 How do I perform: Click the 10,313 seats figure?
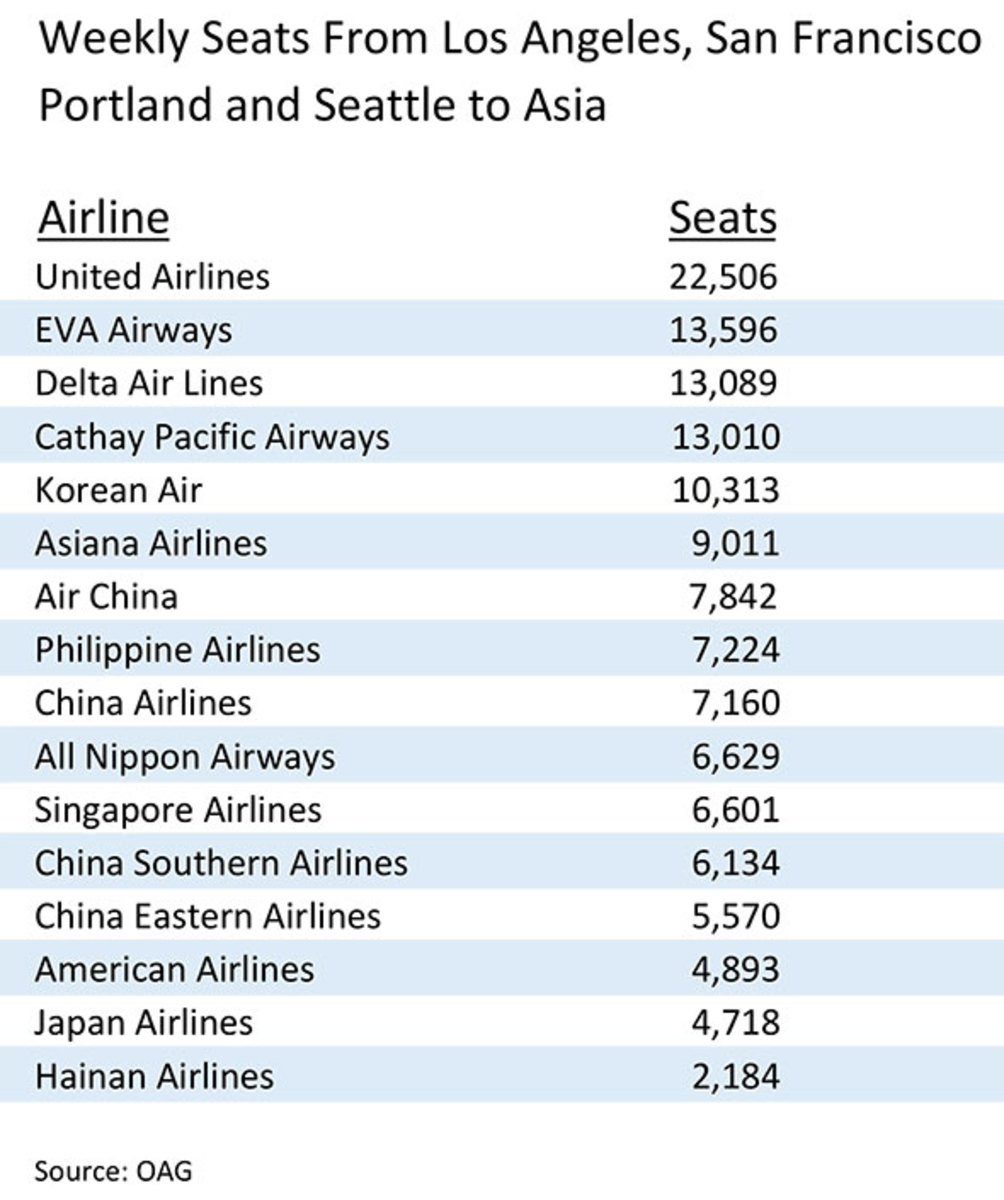722,490
